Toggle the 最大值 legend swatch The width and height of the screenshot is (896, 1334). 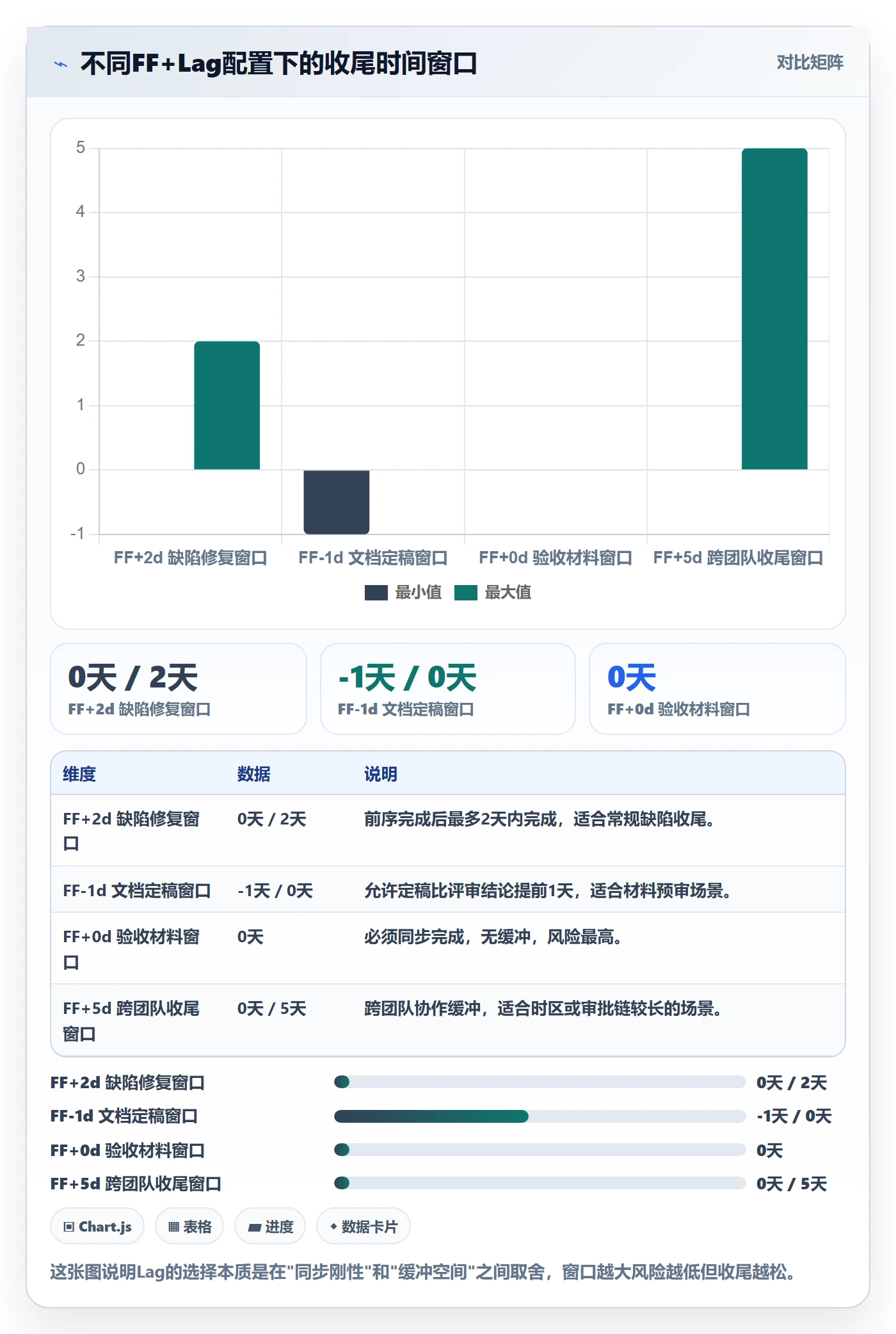[x=466, y=593]
